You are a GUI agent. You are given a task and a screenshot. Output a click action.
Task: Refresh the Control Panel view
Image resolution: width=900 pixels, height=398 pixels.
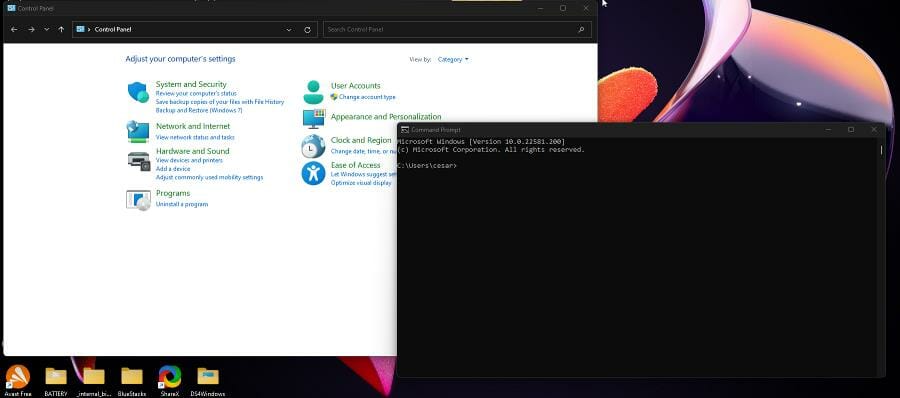[x=307, y=30]
